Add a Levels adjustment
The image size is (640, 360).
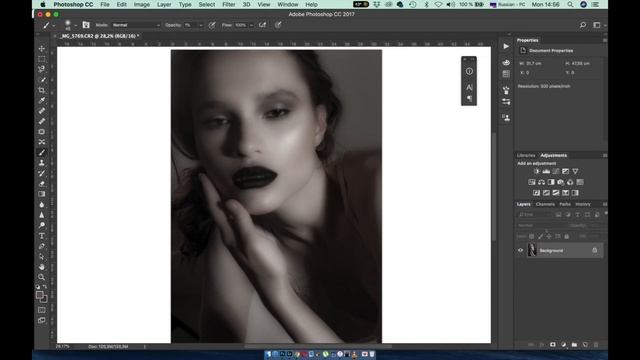click(546, 171)
